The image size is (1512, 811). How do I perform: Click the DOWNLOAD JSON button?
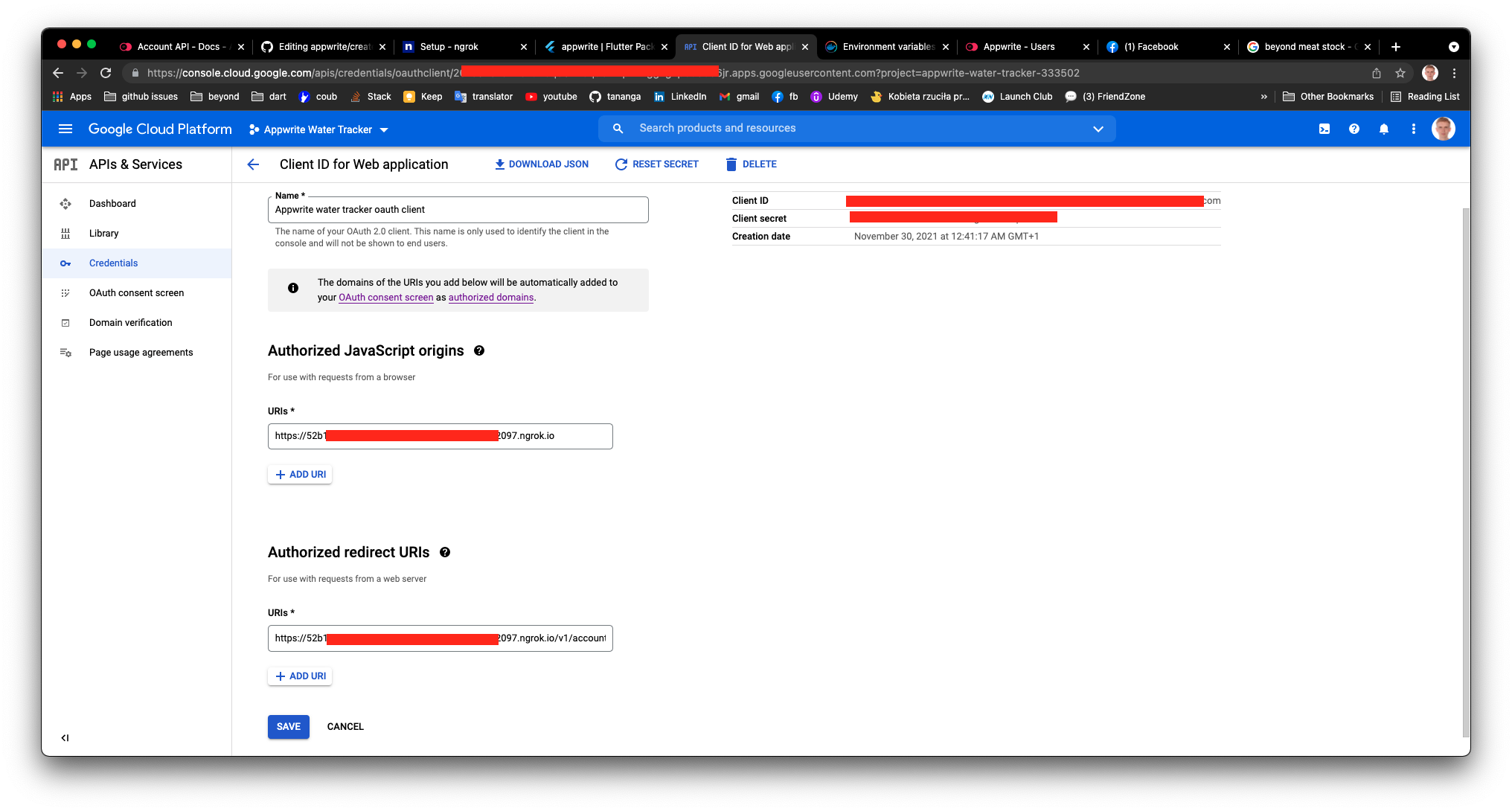[541, 164]
